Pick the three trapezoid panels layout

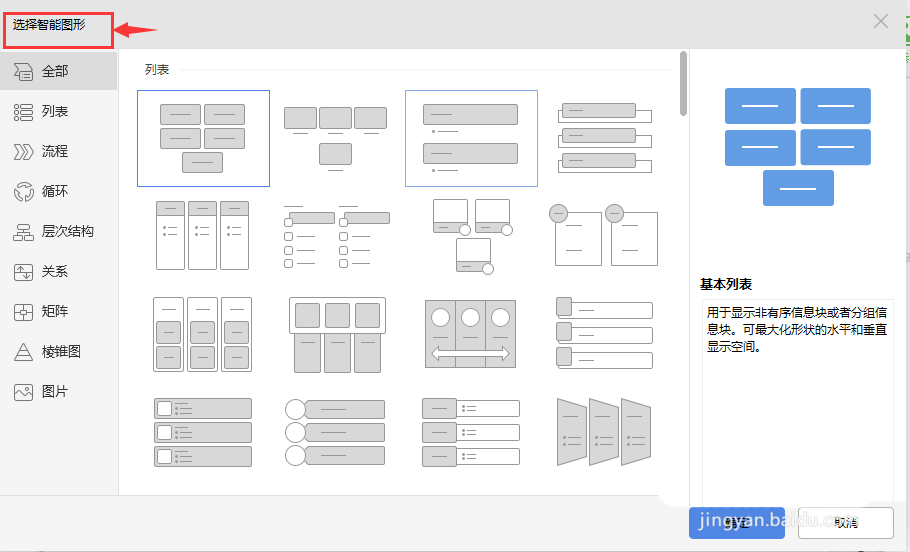(x=604, y=432)
